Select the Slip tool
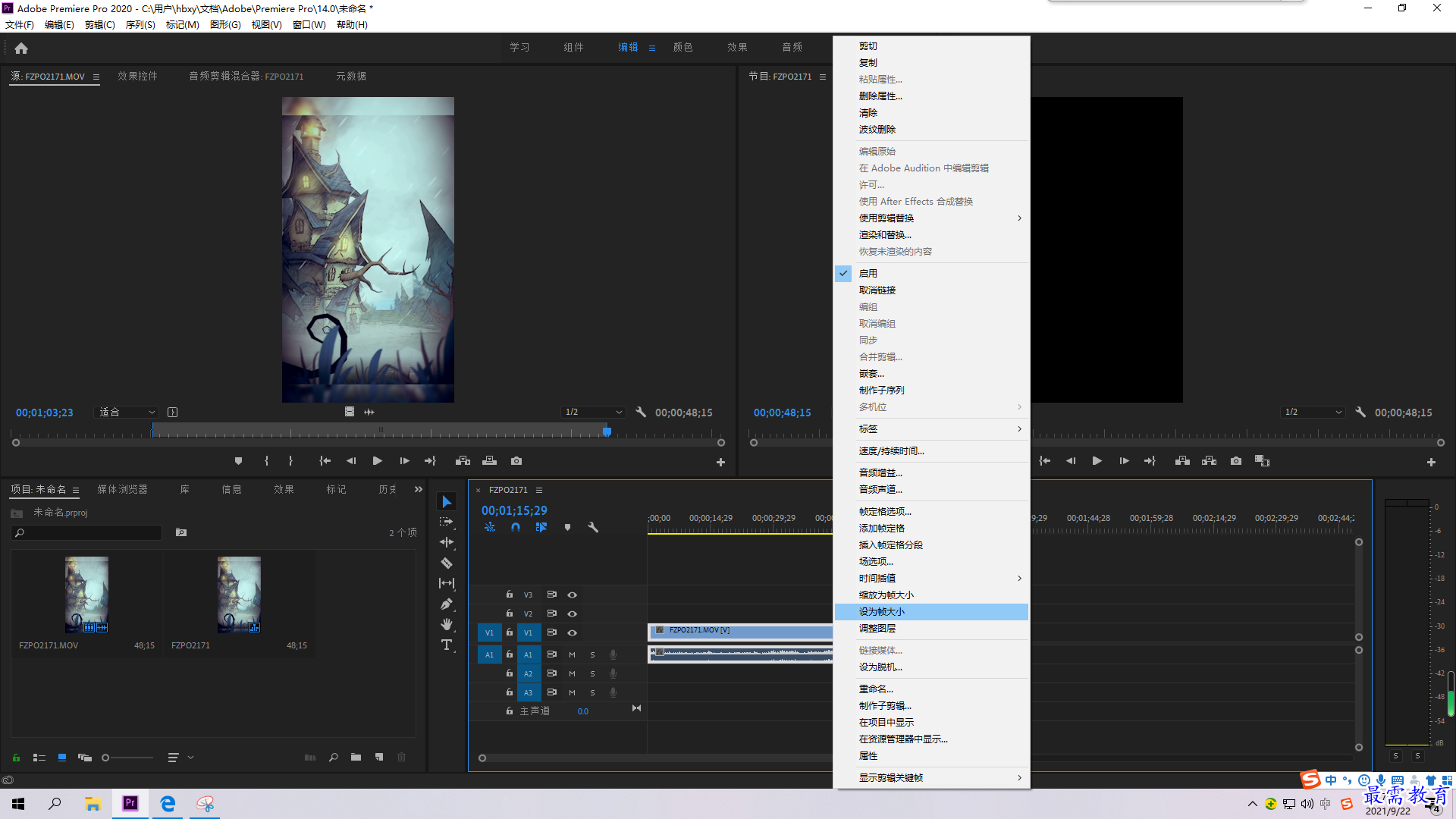The image size is (1456, 819). point(447,583)
